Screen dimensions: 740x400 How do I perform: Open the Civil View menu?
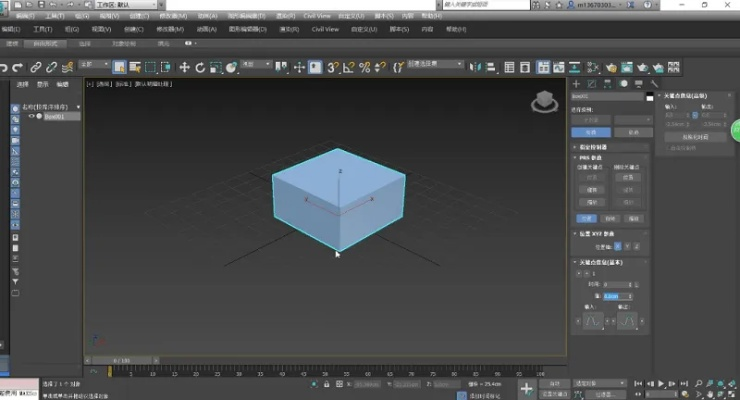(325, 29)
